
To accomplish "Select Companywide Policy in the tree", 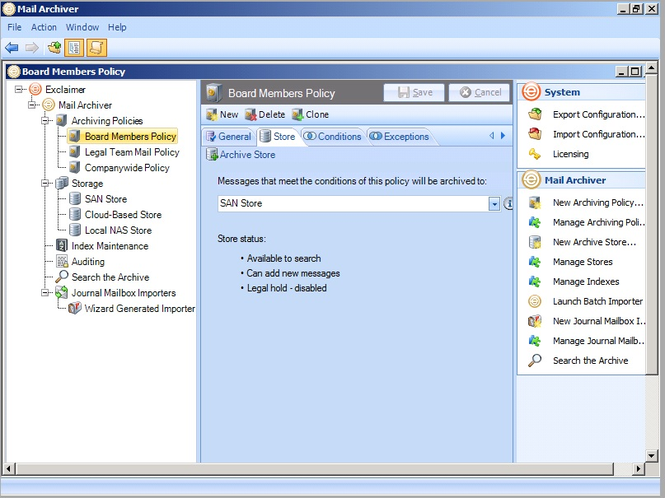I will pos(127,168).
